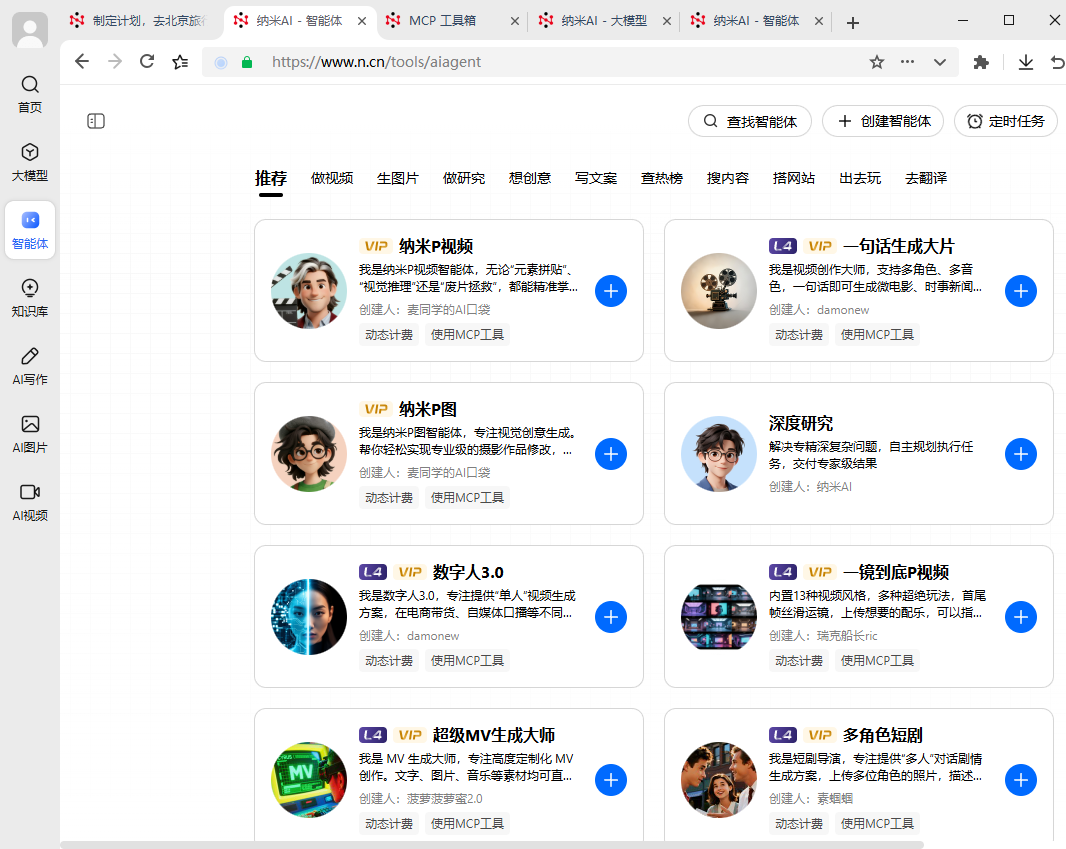Screen dimensions: 1066x849
Task: Click the 一镜到底P视频 card title
Action: (896, 572)
